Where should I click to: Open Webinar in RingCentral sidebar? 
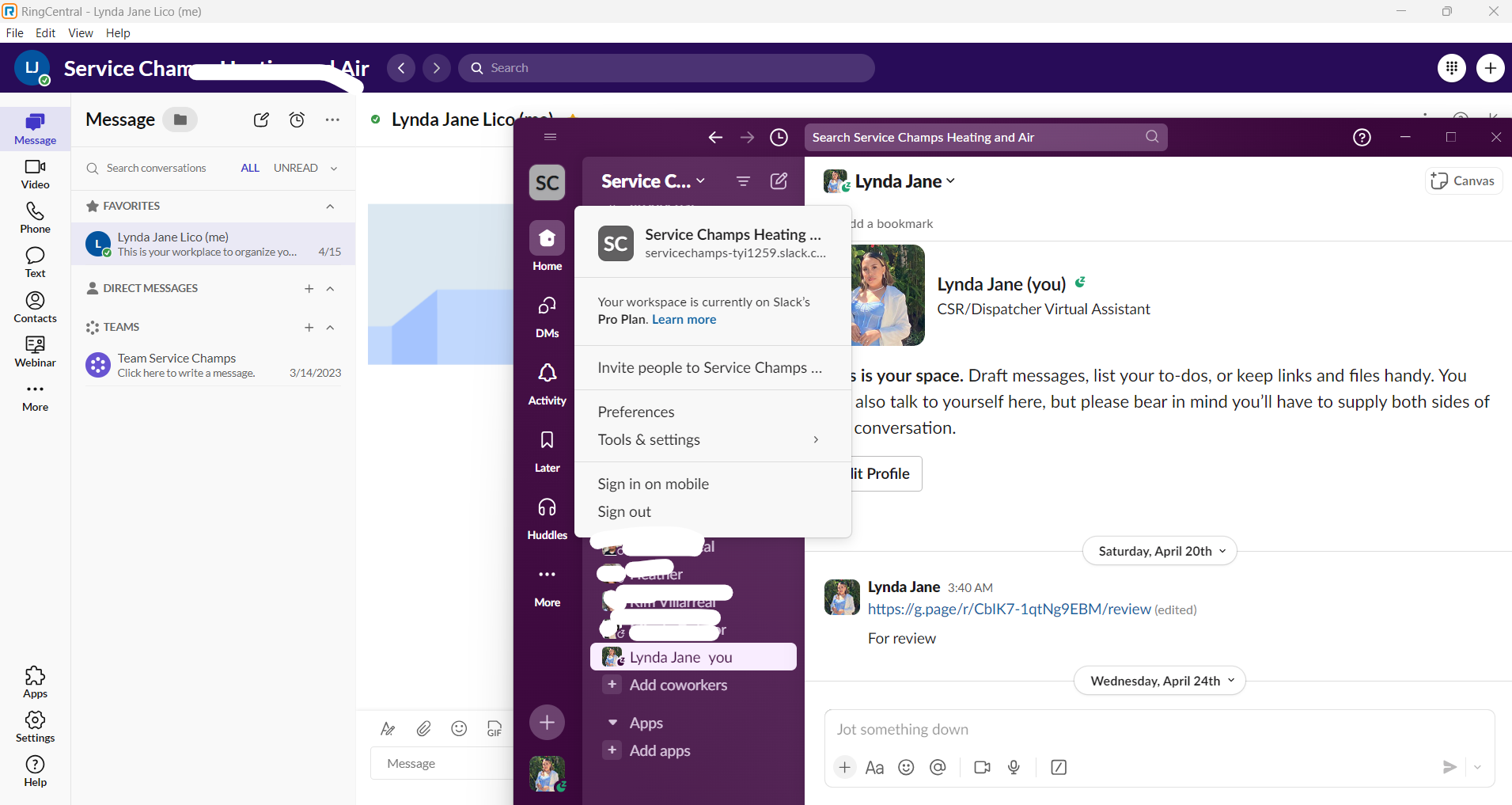click(35, 351)
